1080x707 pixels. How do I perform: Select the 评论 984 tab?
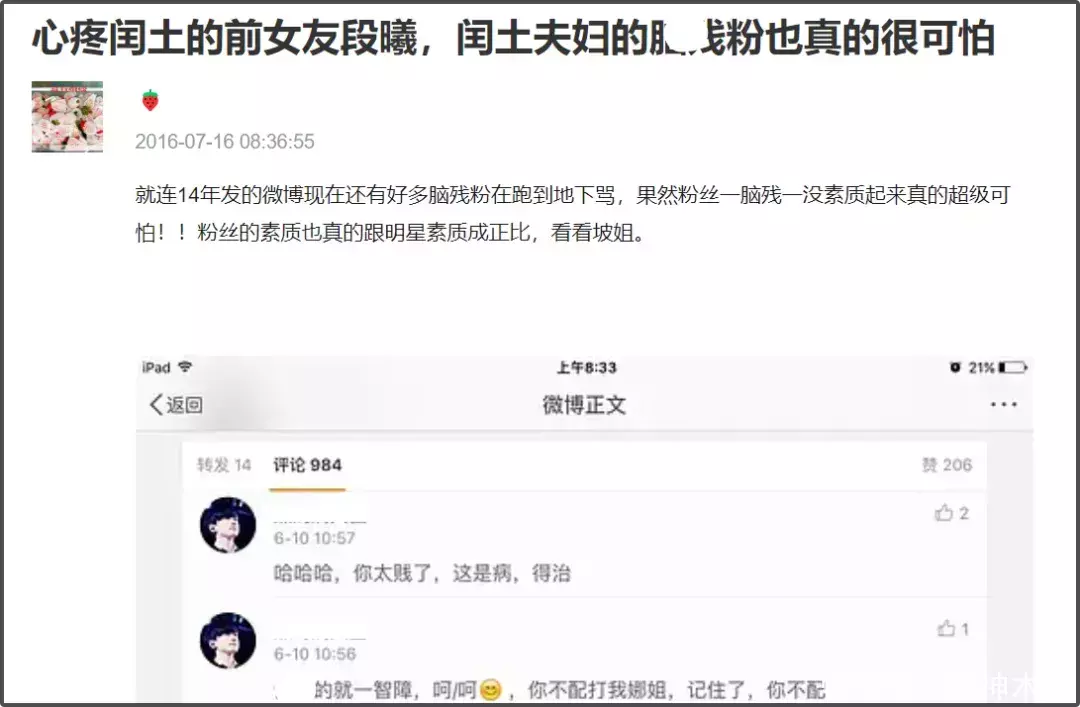pyautogui.click(x=307, y=465)
